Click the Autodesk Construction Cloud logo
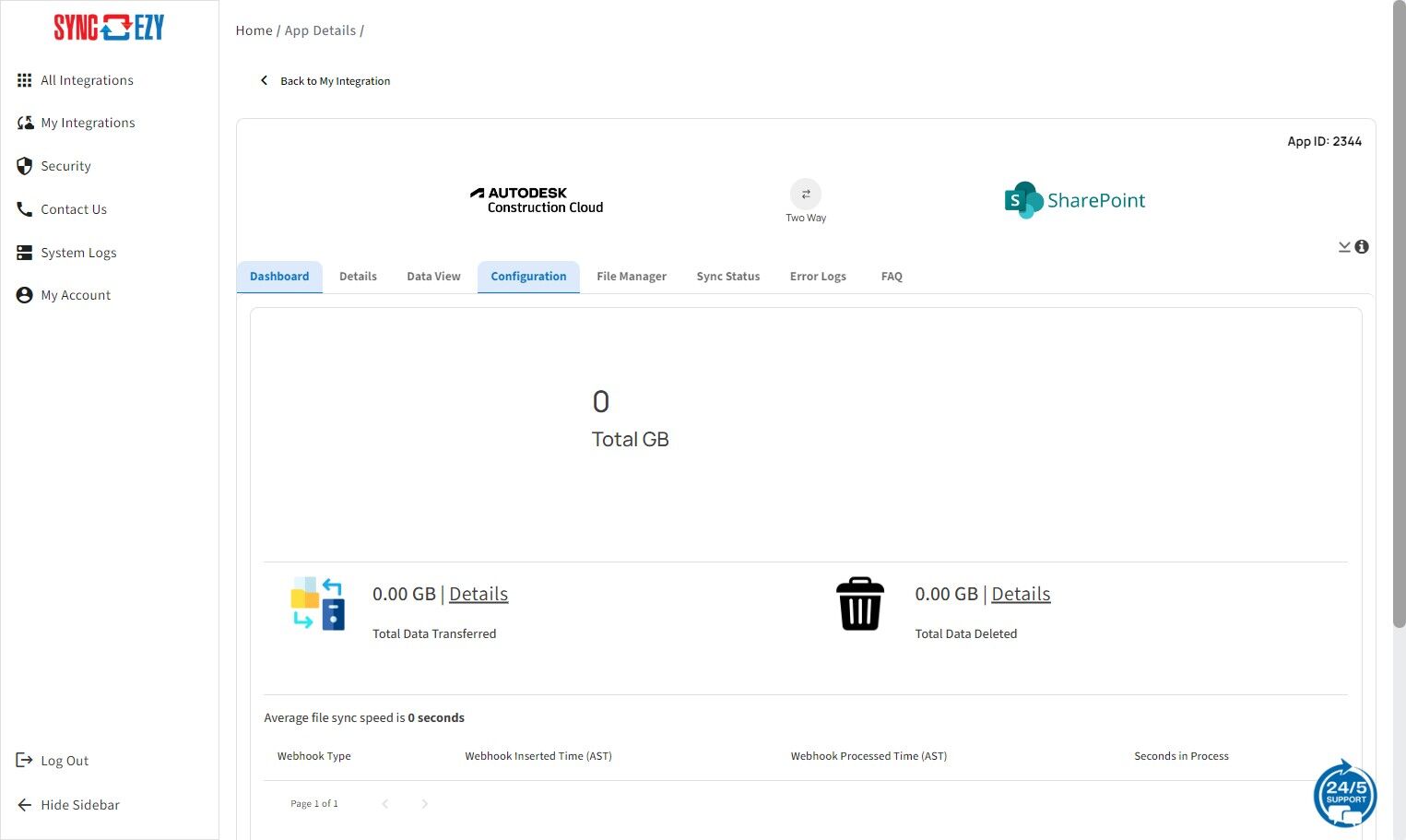This screenshot has width=1406, height=840. [537, 200]
